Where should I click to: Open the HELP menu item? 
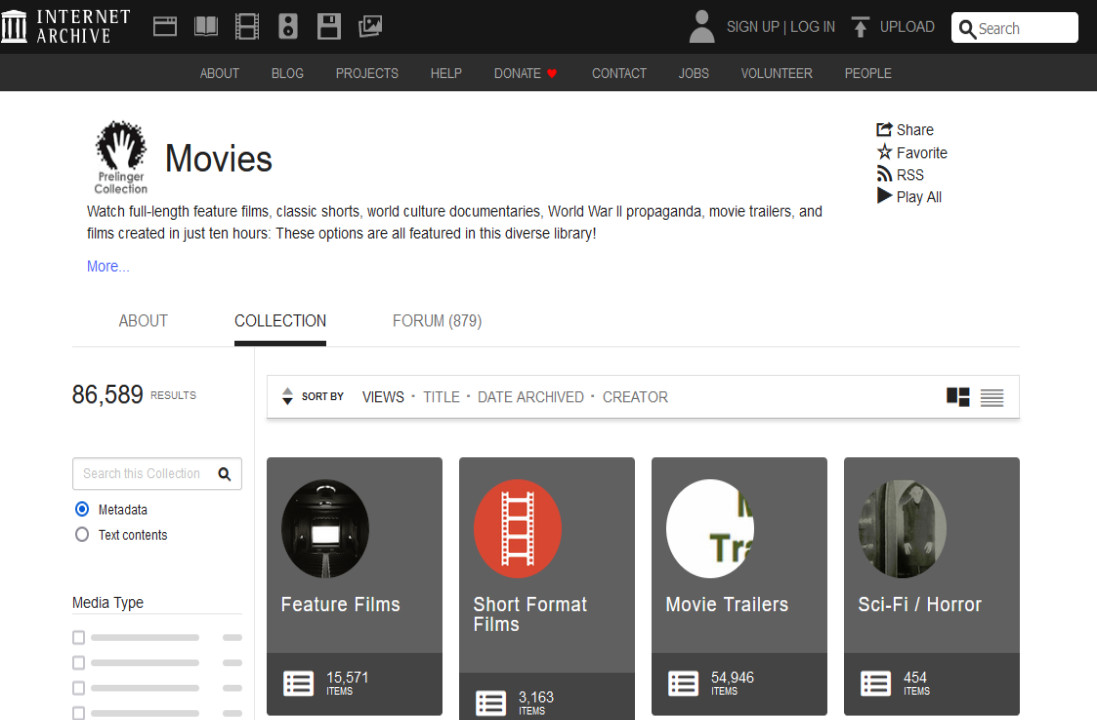(446, 73)
